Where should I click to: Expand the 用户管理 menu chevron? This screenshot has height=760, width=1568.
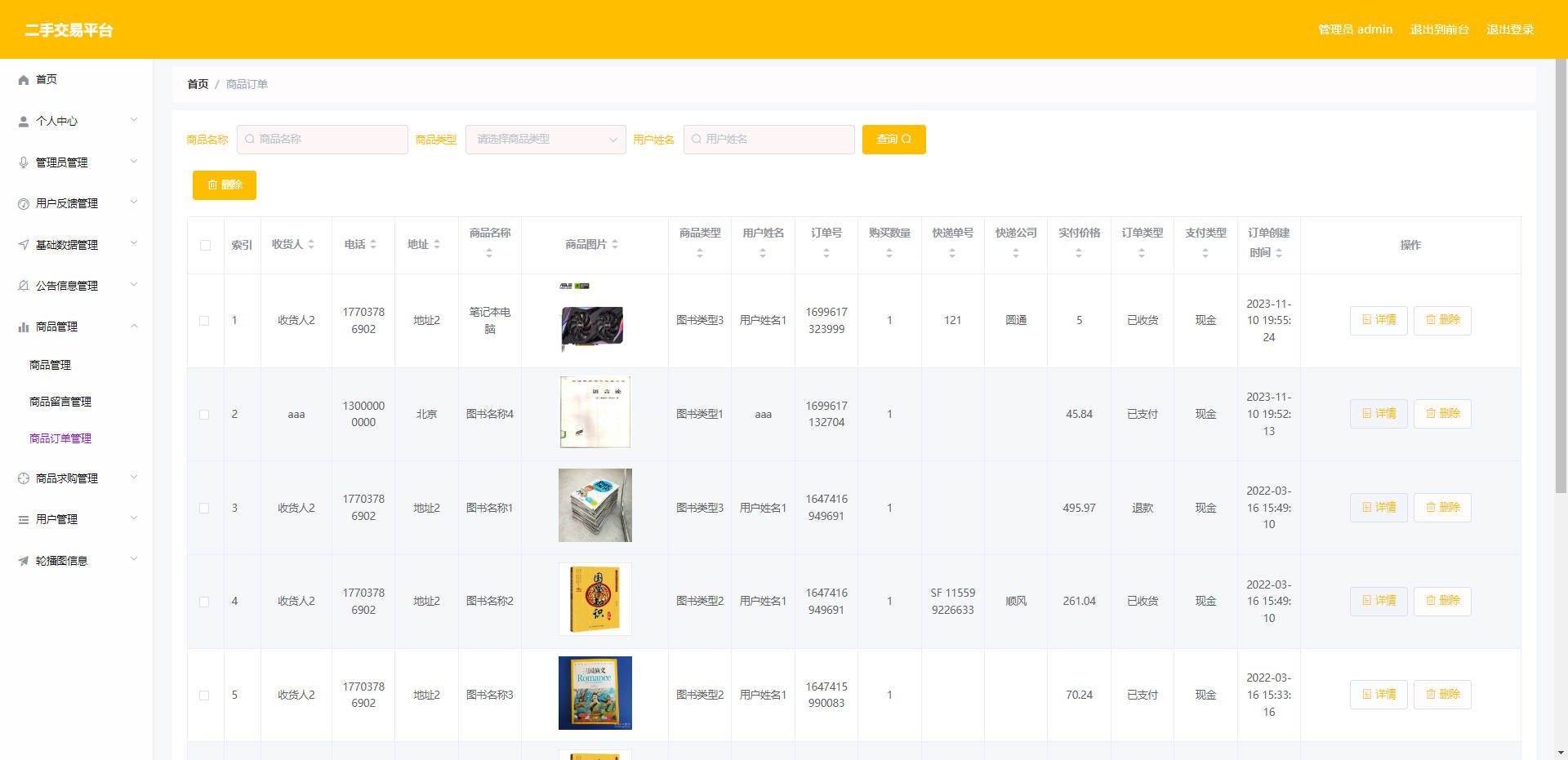pos(134,518)
